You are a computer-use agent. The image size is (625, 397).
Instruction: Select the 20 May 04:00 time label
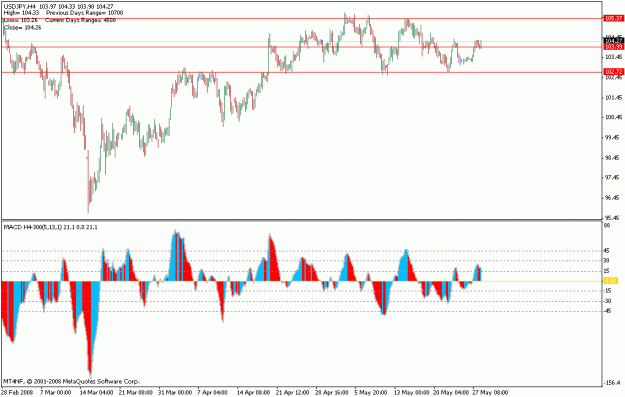tap(451, 393)
